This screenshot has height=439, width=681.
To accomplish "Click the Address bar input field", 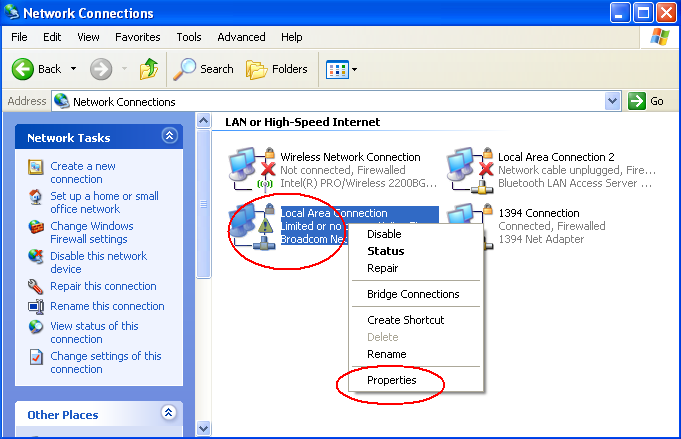I will [x=330, y=101].
